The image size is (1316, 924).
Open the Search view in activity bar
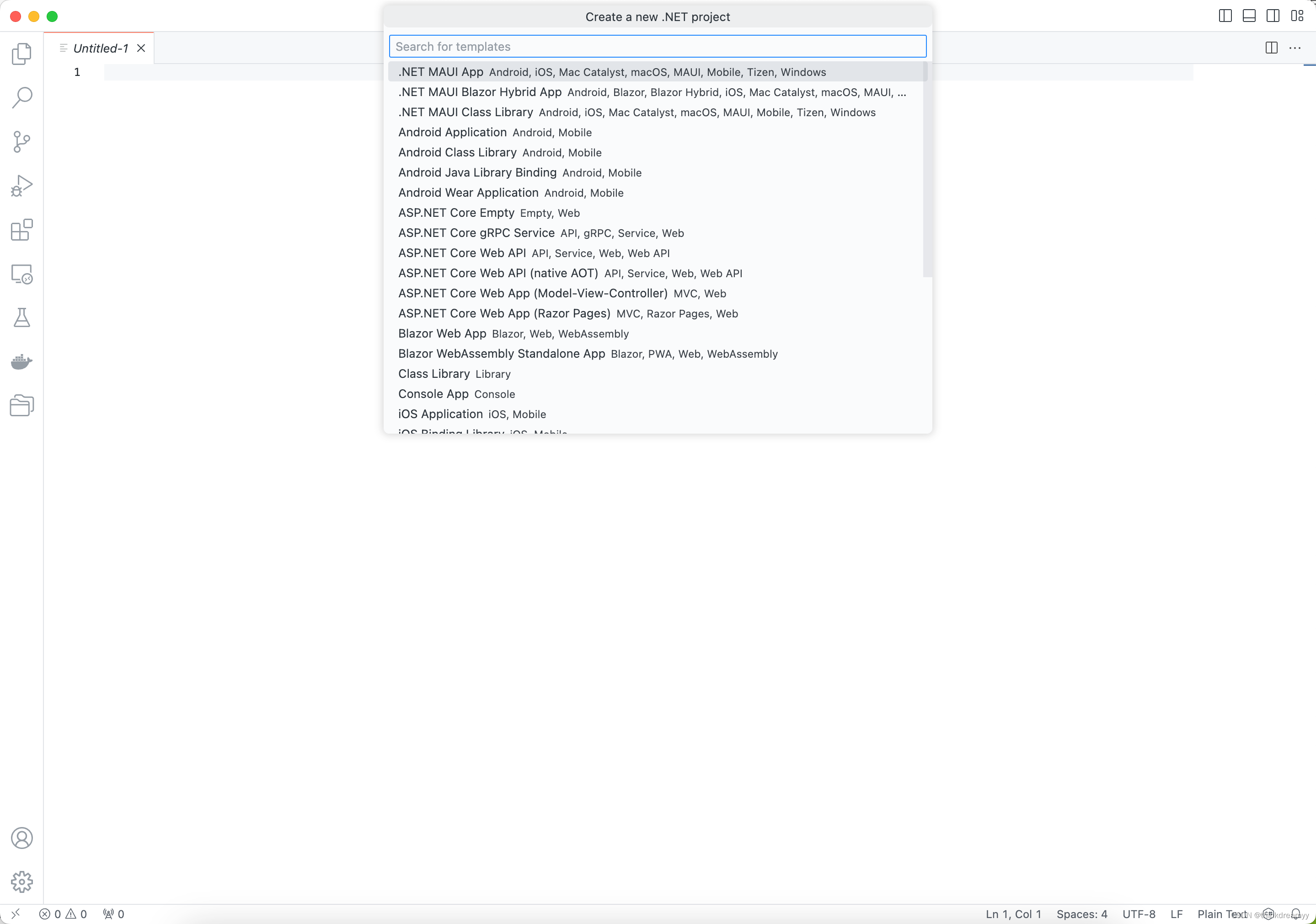point(22,98)
